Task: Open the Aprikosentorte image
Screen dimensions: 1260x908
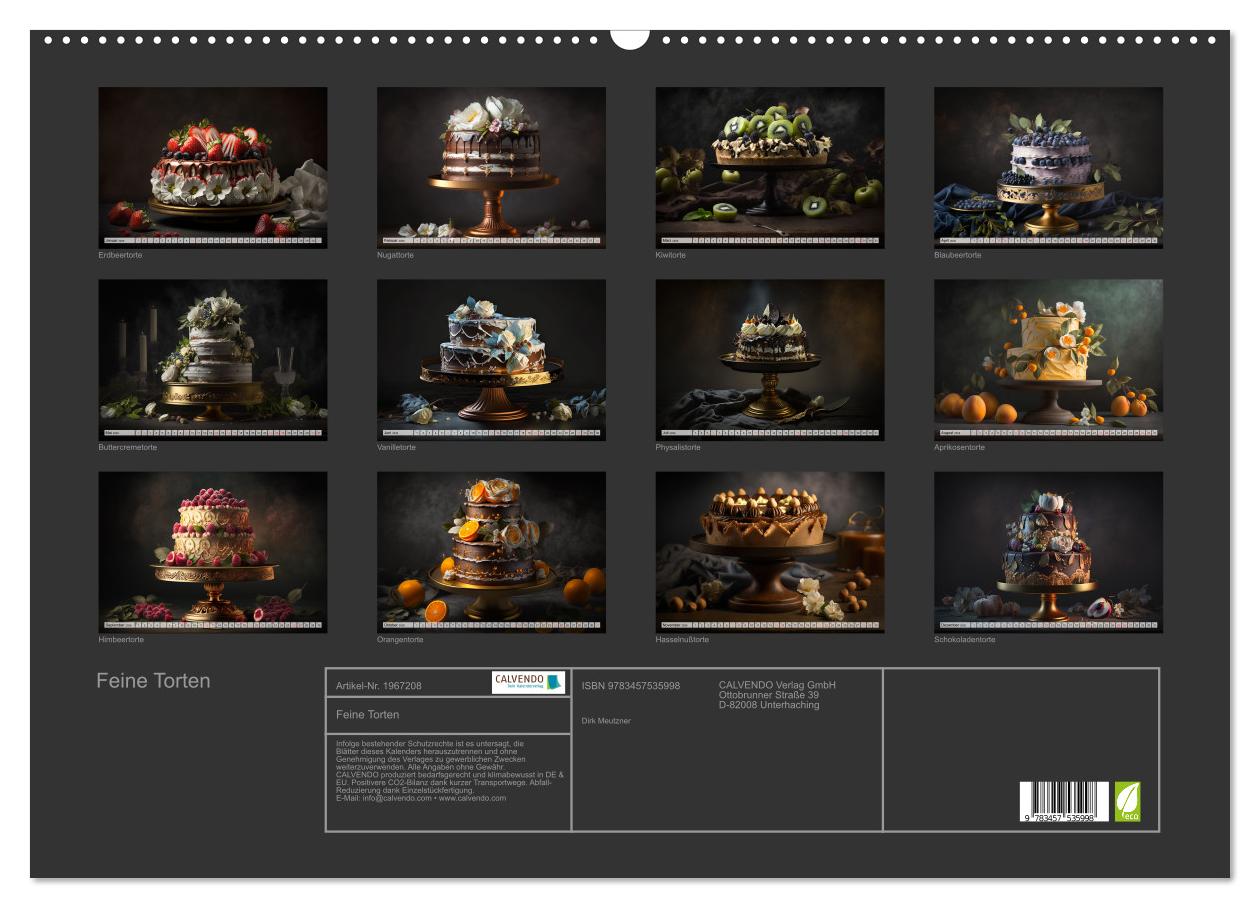Action: pos(1049,360)
